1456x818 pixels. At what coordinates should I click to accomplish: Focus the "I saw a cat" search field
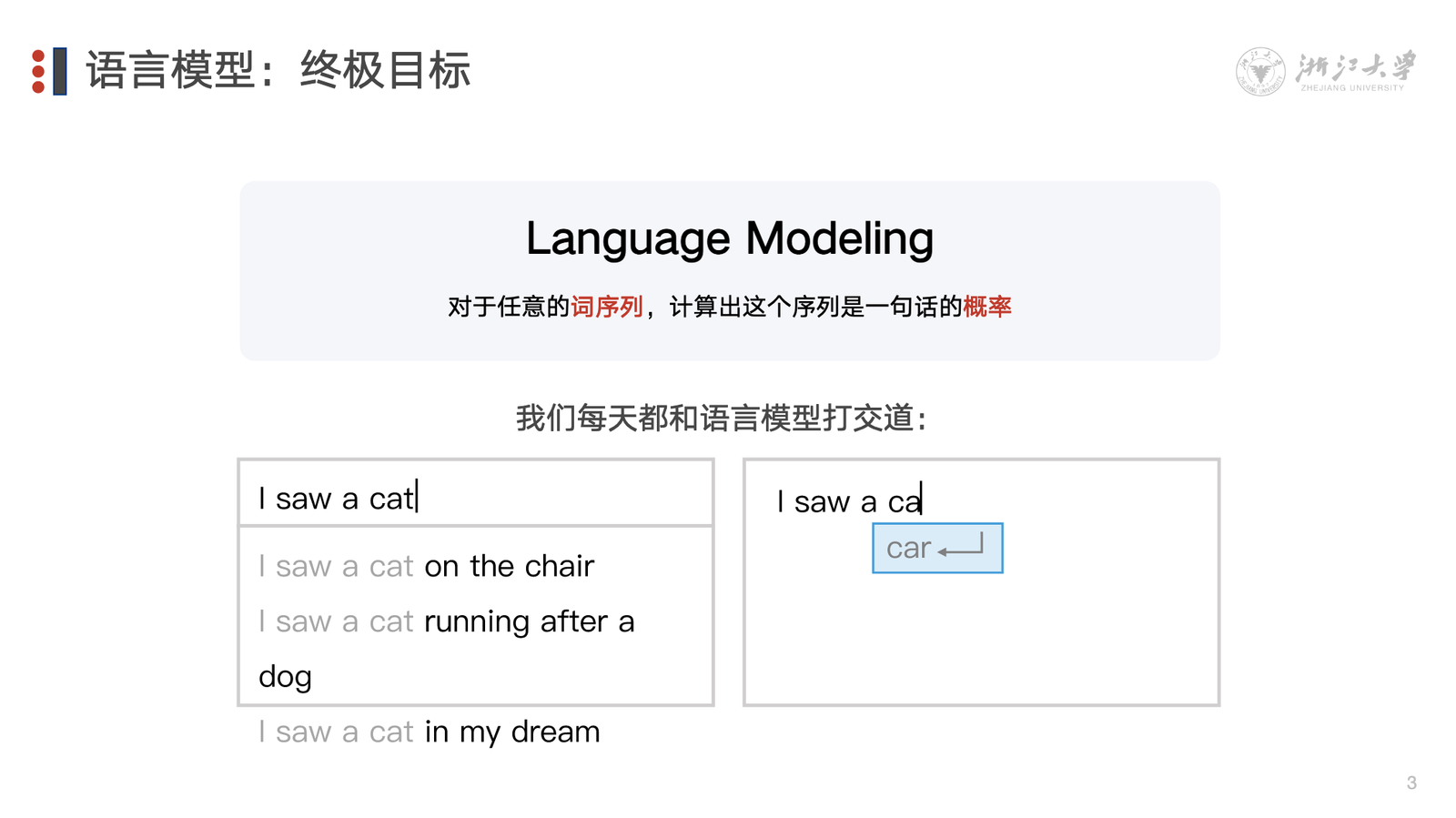(x=475, y=498)
